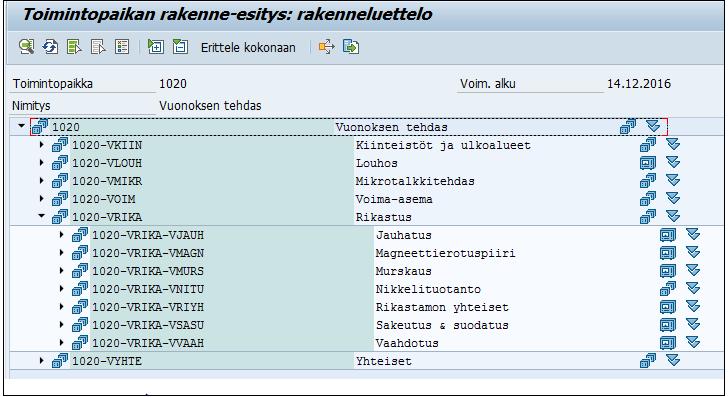Click the blue document with green arrow icon
This screenshot has width=728, height=397.
click(351, 47)
